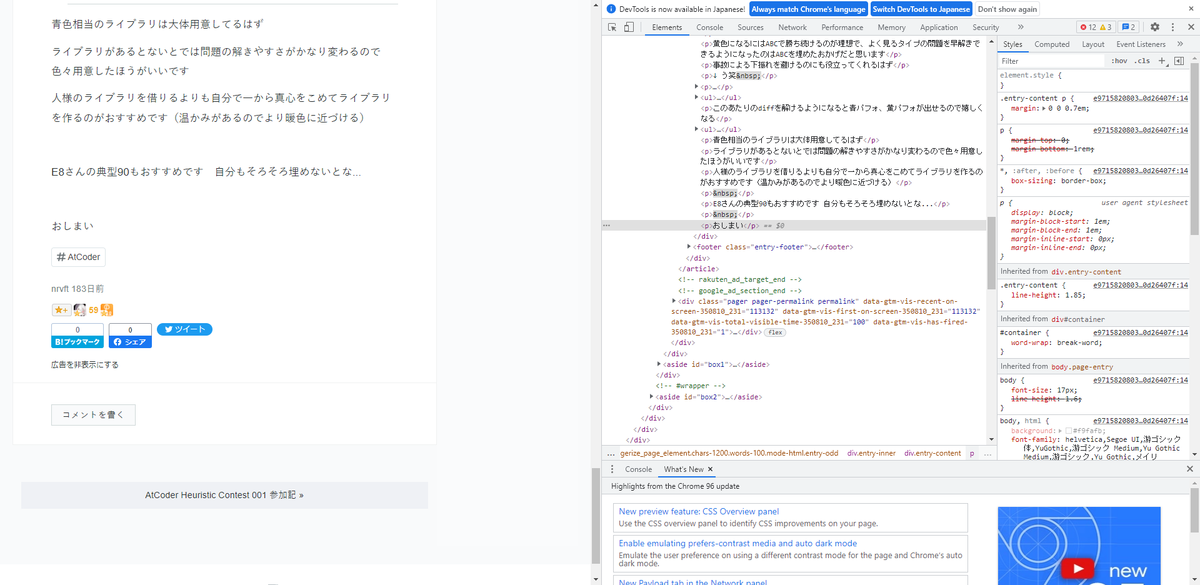Viewport: 1200px width, 585px height.
Task: Select div.entry-inner breadcrumb
Action: tap(871, 453)
